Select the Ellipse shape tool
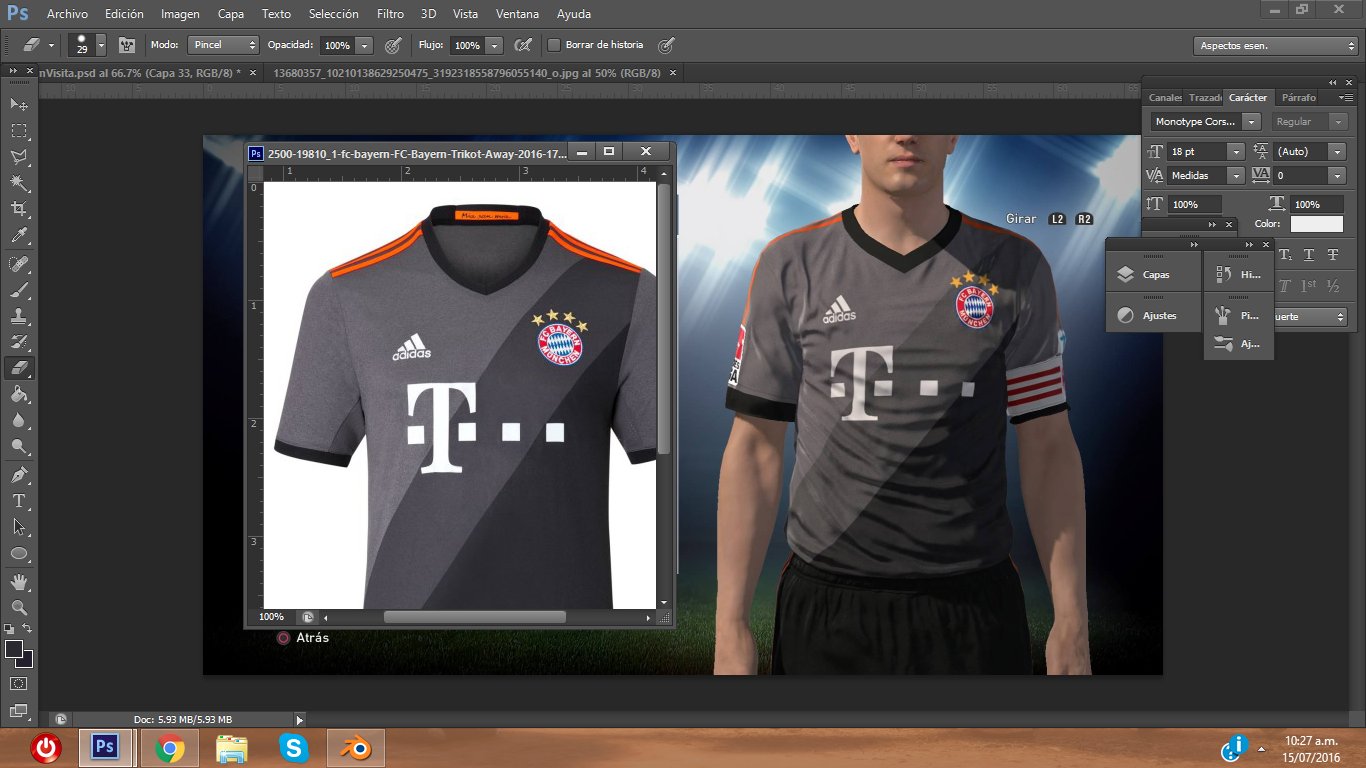 19,553
